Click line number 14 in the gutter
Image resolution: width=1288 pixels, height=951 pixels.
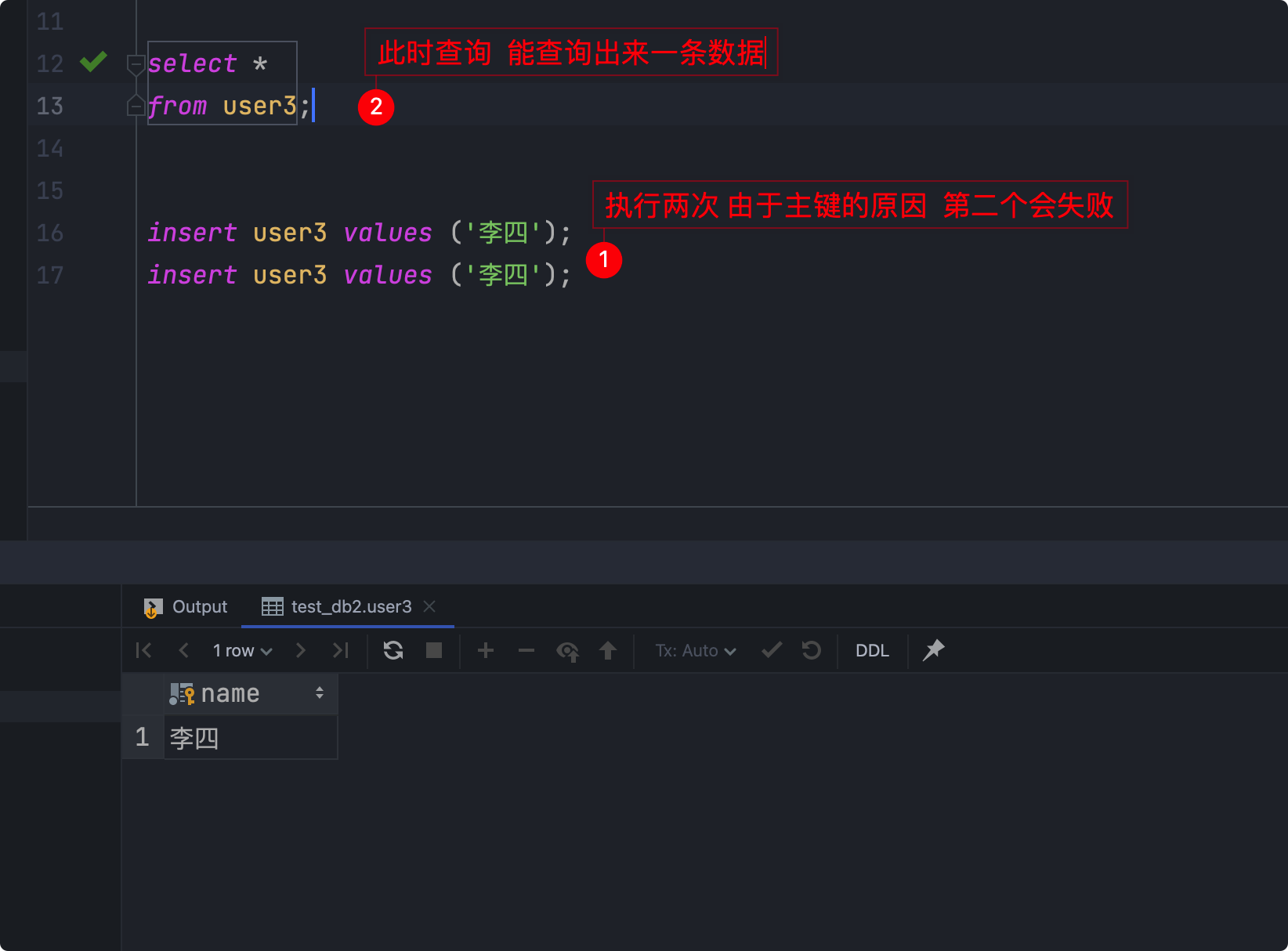click(50, 148)
